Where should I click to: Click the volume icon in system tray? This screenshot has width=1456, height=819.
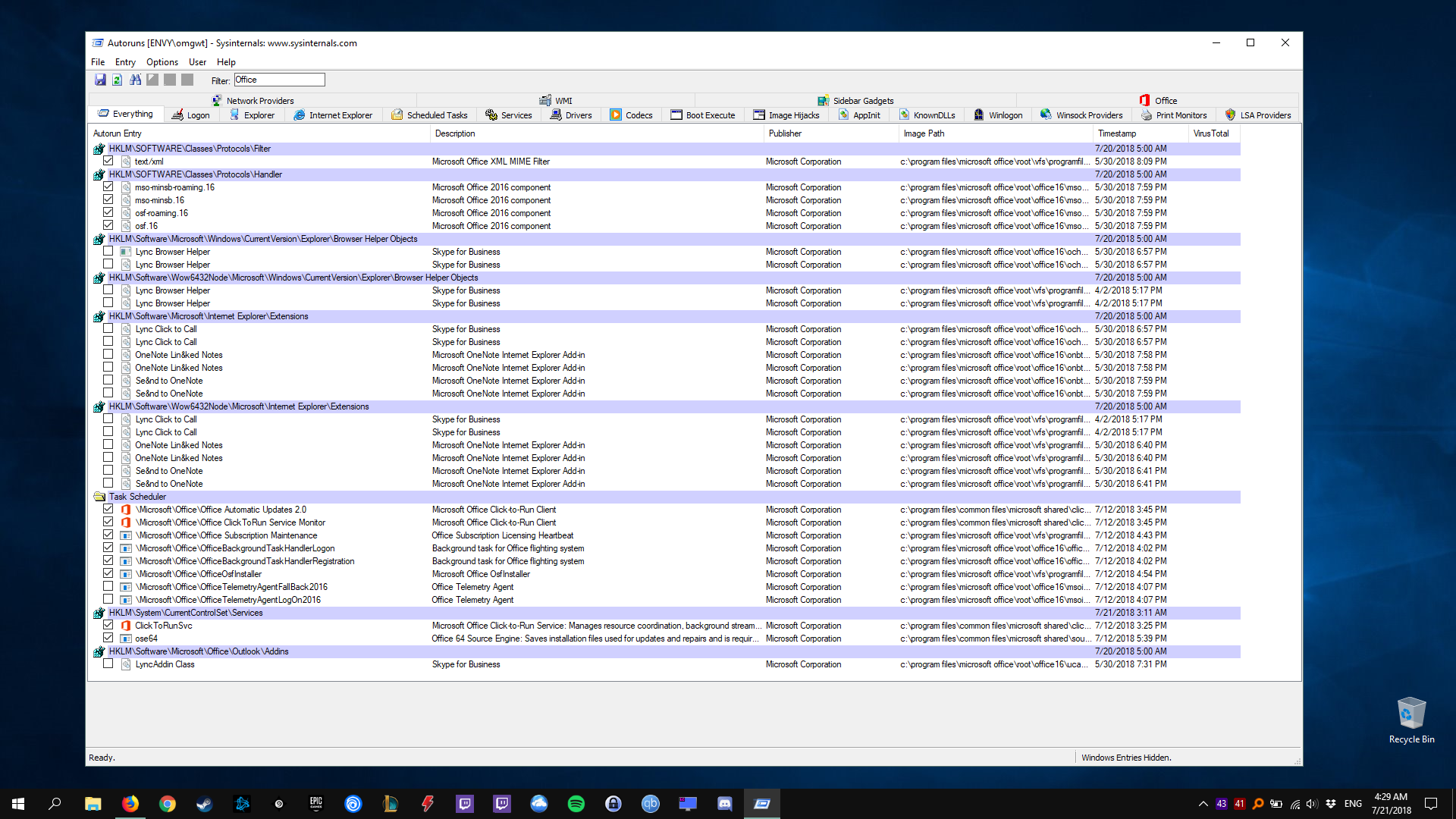click(x=1312, y=804)
